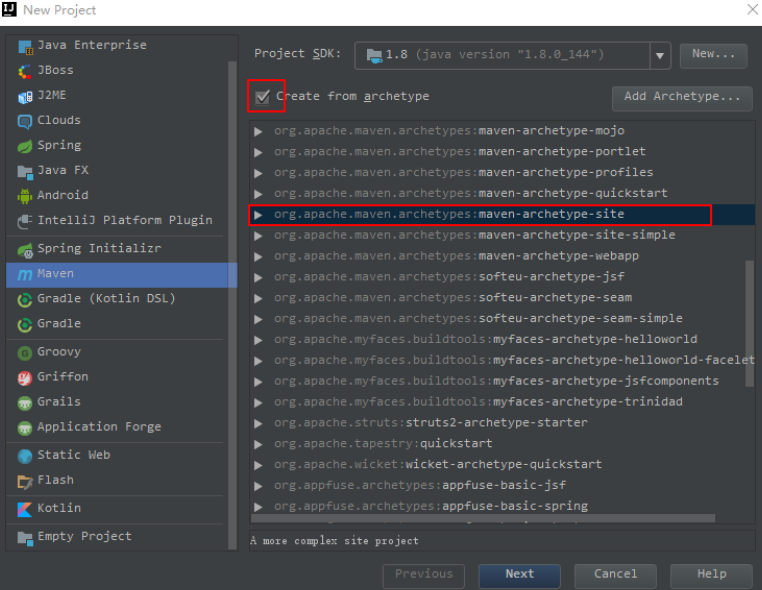Open the Project SDK dropdown

click(659, 55)
